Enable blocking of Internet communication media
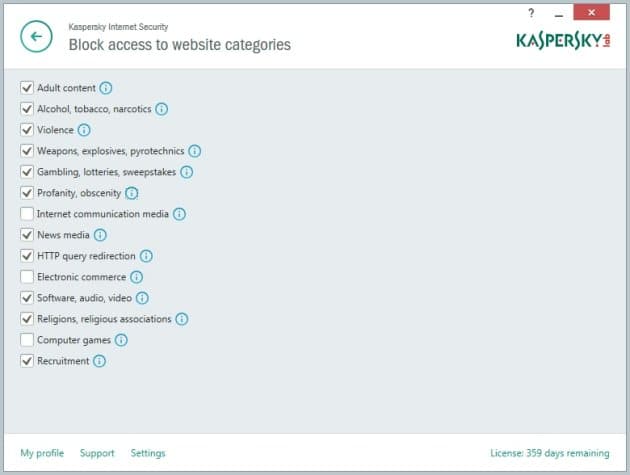The width and height of the screenshot is (630, 475). (x=27, y=213)
